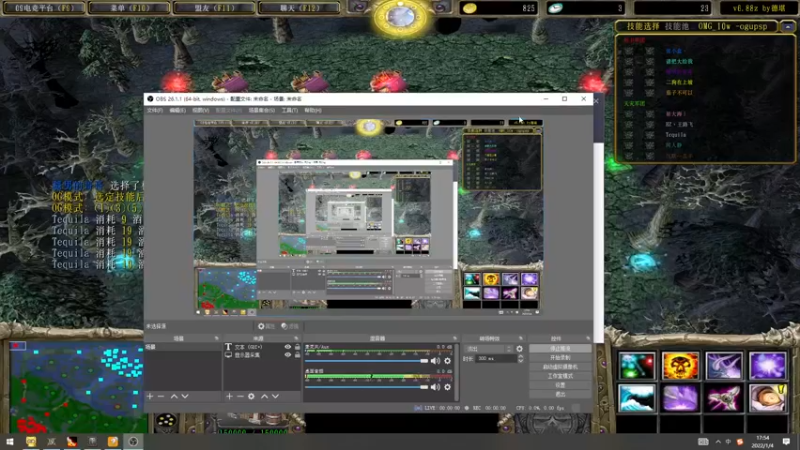Image resolution: width=800 pixels, height=450 pixels.
Task: Add a new source with plus icon
Action: pos(229,396)
